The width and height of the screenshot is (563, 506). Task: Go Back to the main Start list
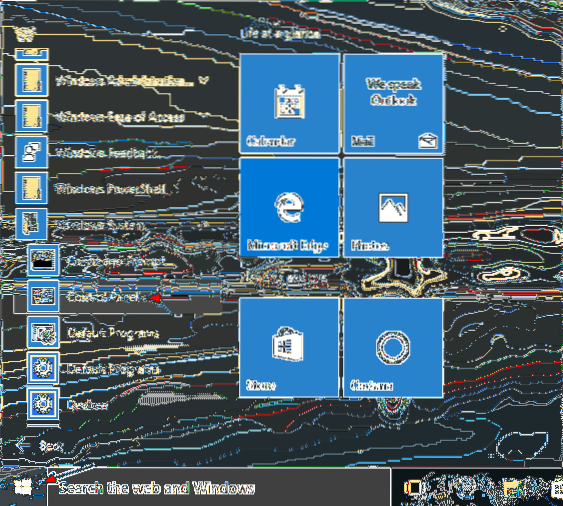tap(39, 446)
